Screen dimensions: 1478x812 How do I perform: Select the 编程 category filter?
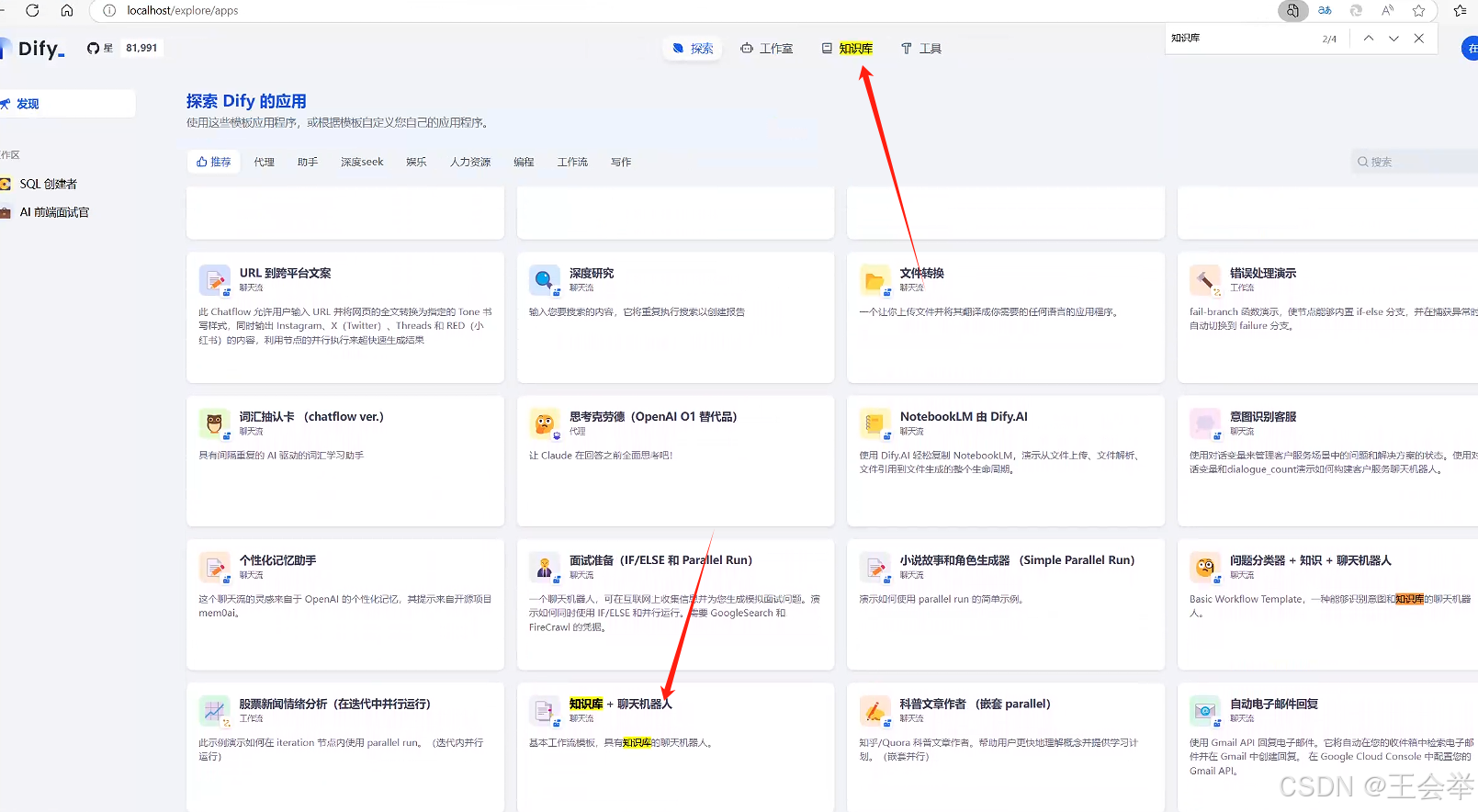[524, 162]
